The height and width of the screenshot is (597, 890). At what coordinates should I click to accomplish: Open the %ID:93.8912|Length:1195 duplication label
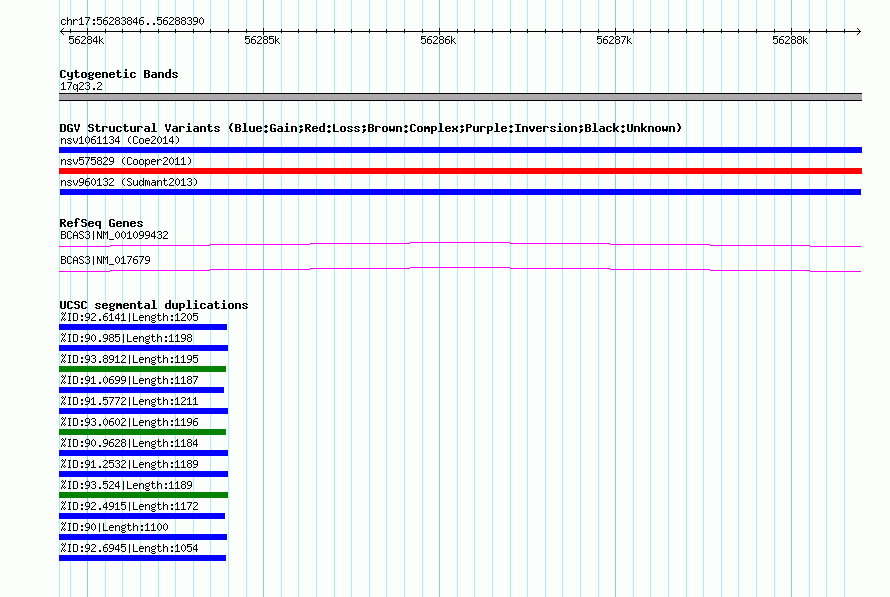pyautogui.click(x=129, y=359)
